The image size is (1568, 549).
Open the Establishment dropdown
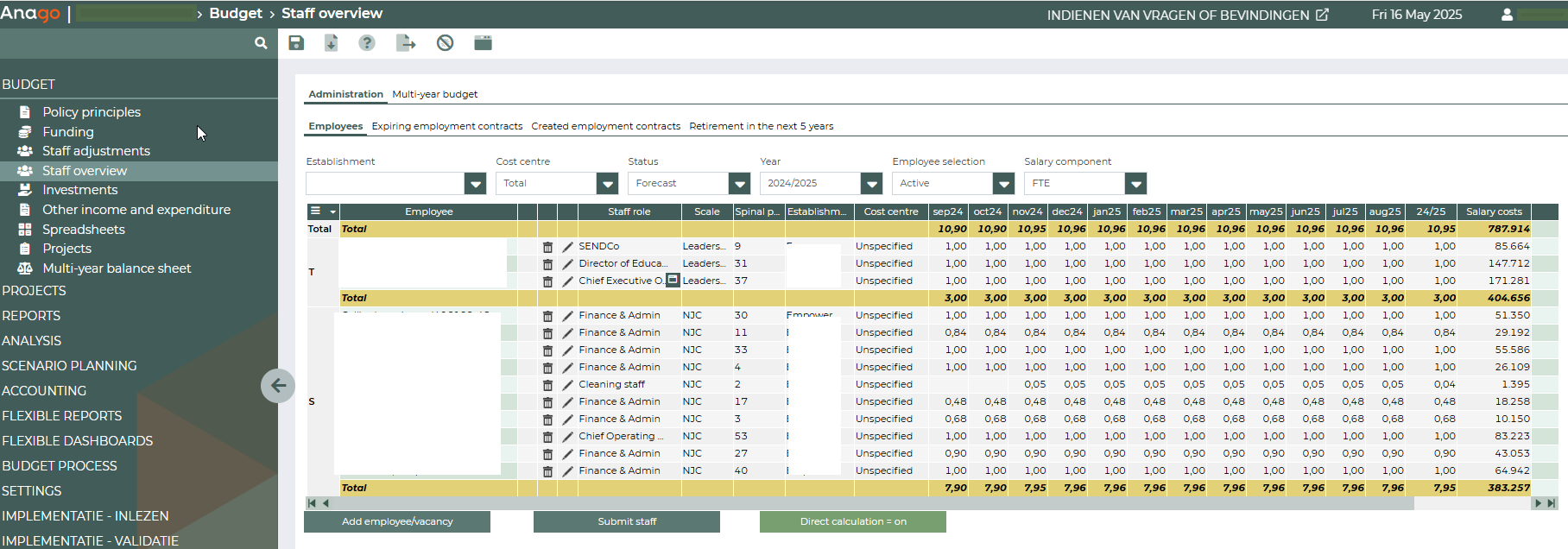[475, 183]
